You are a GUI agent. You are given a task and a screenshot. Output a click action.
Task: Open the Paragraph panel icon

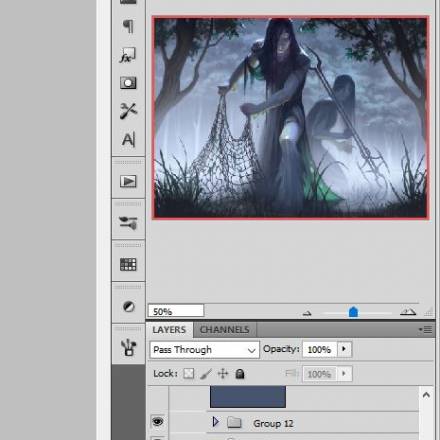tap(128, 26)
